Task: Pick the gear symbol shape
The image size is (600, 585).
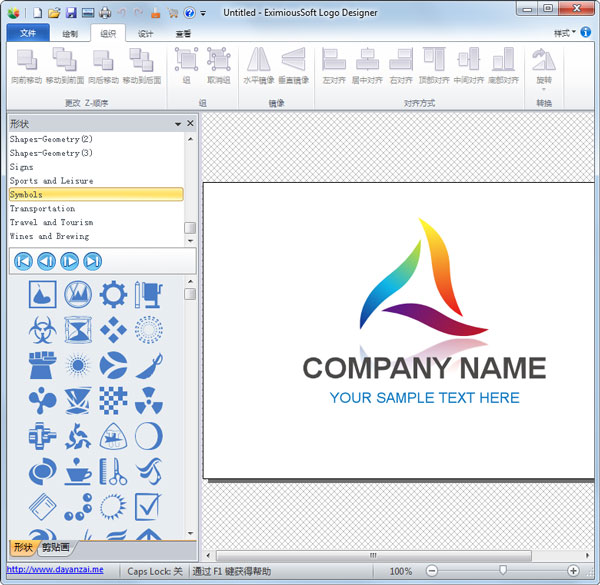Action: (113, 295)
